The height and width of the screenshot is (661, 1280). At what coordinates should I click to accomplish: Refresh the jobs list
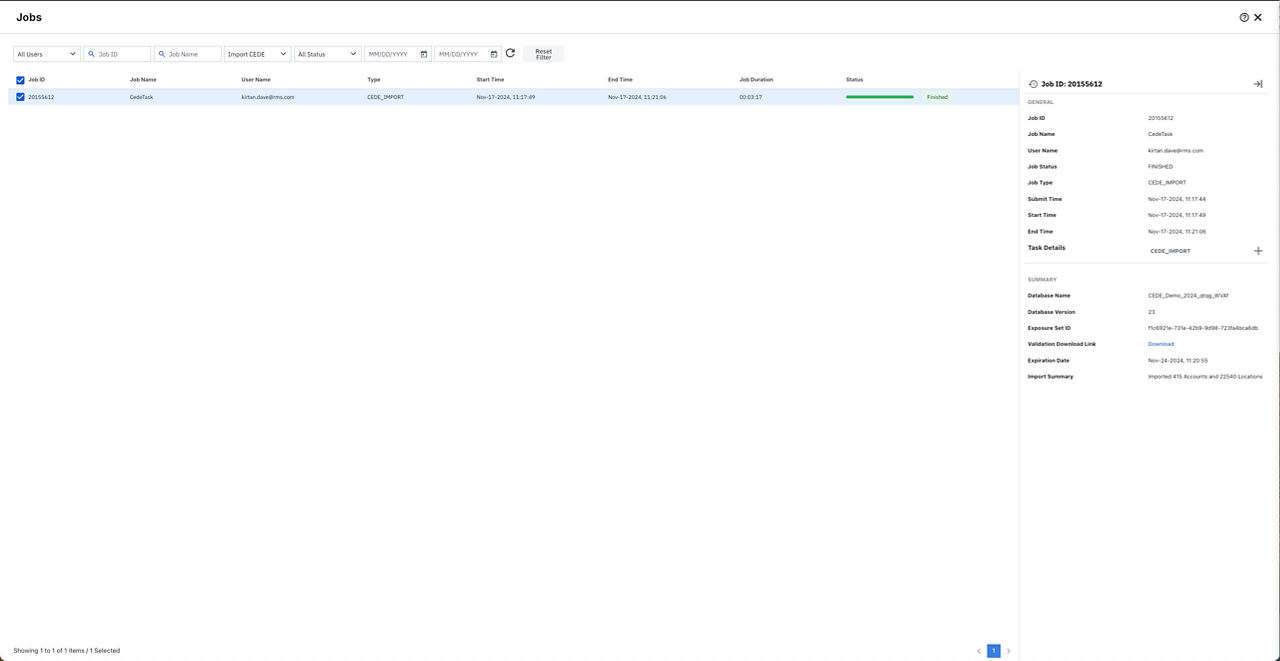510,53
